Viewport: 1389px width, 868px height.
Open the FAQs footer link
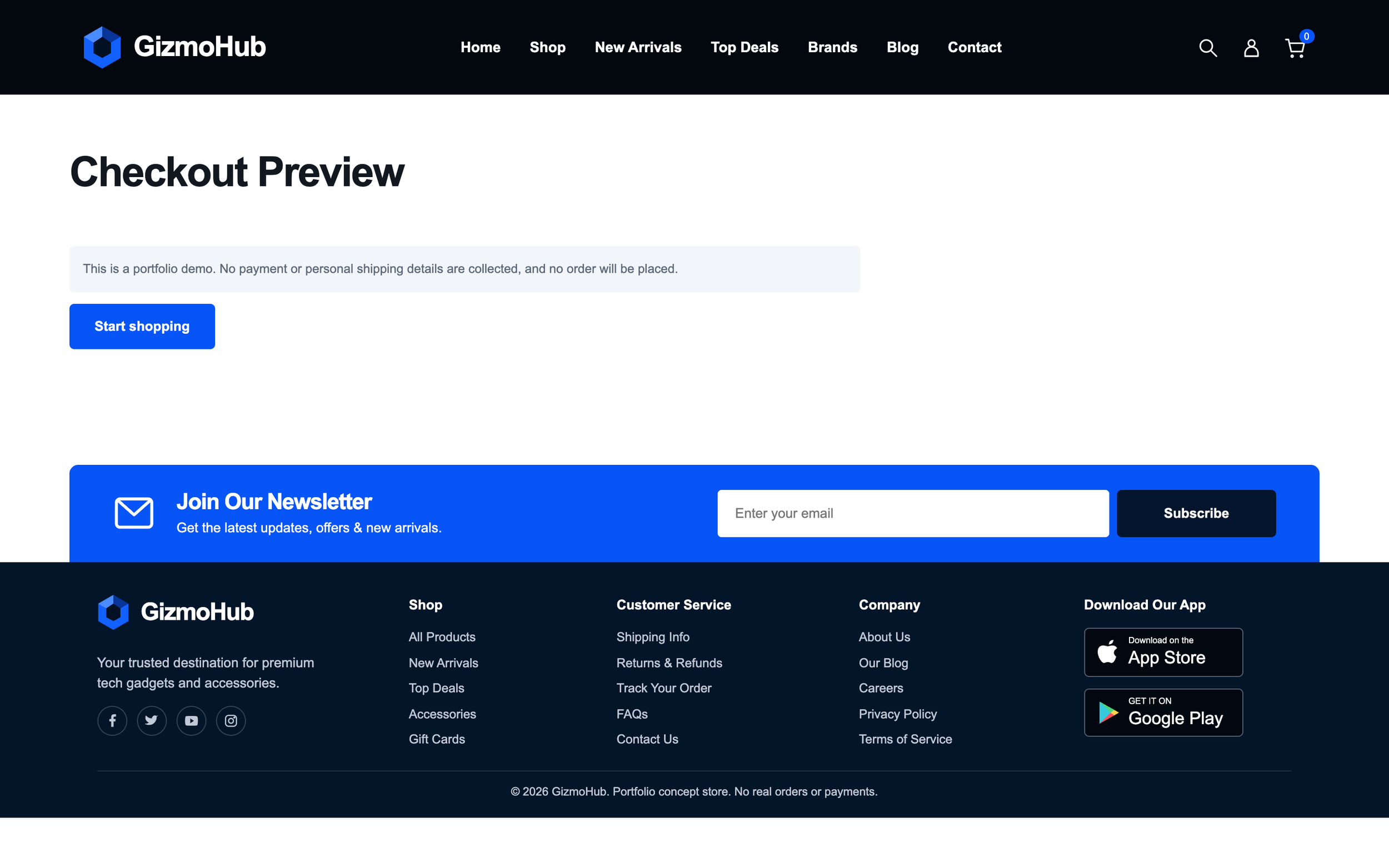(x=632, y=714)
